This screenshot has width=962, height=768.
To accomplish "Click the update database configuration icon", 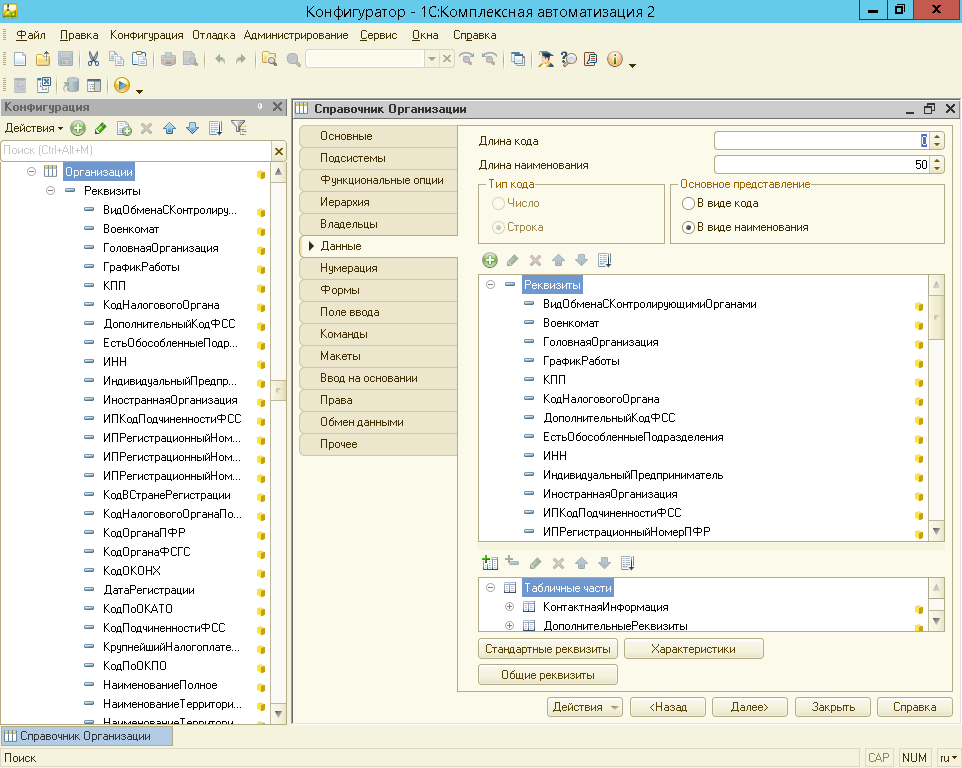I will point(71,85).
